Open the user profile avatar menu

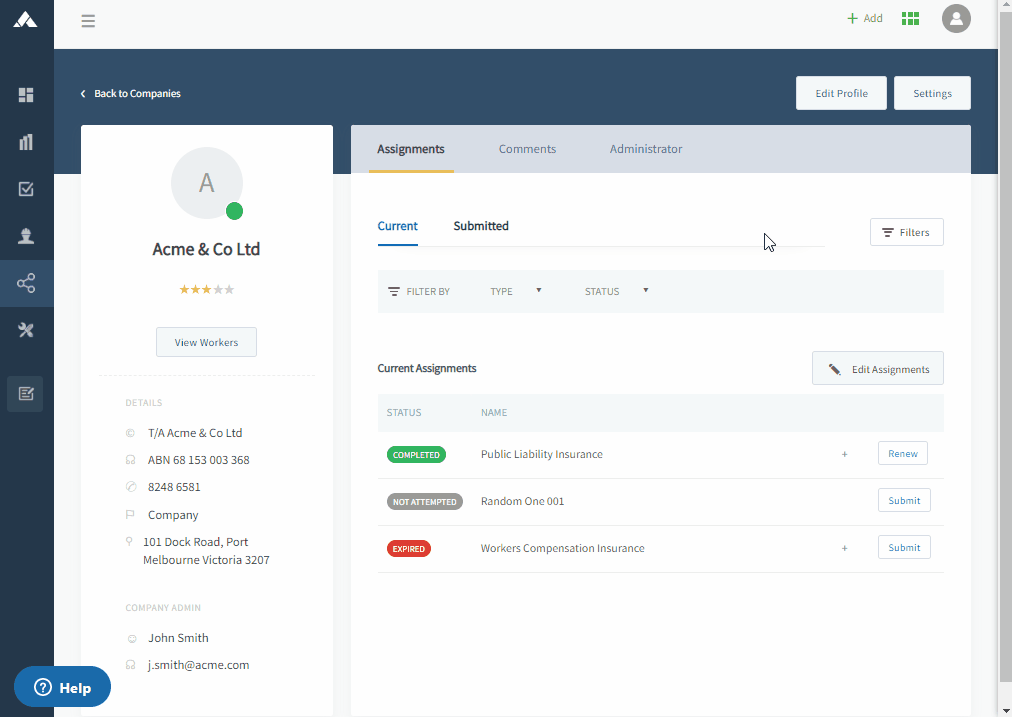(x=956, y=19)
